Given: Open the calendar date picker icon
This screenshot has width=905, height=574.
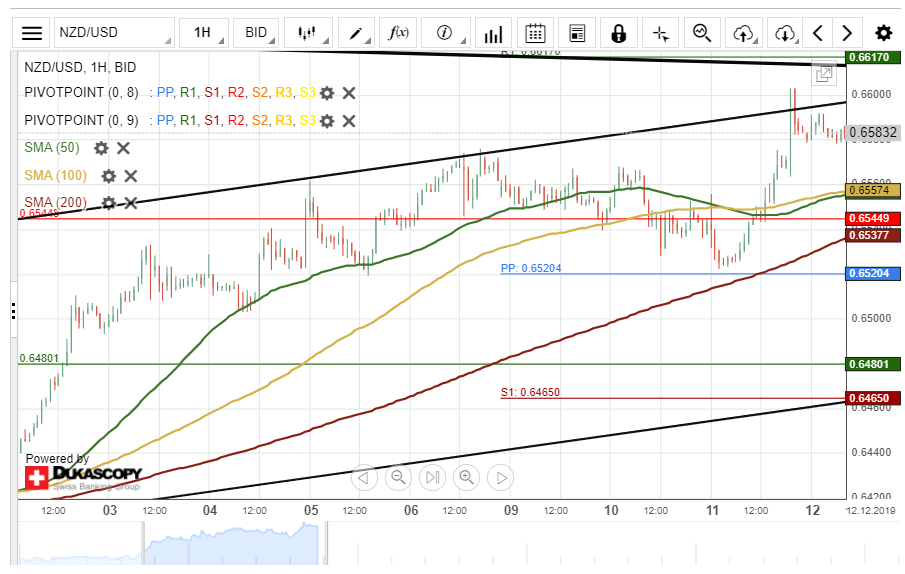Looking at the screenshot, I should coord(535,33).
